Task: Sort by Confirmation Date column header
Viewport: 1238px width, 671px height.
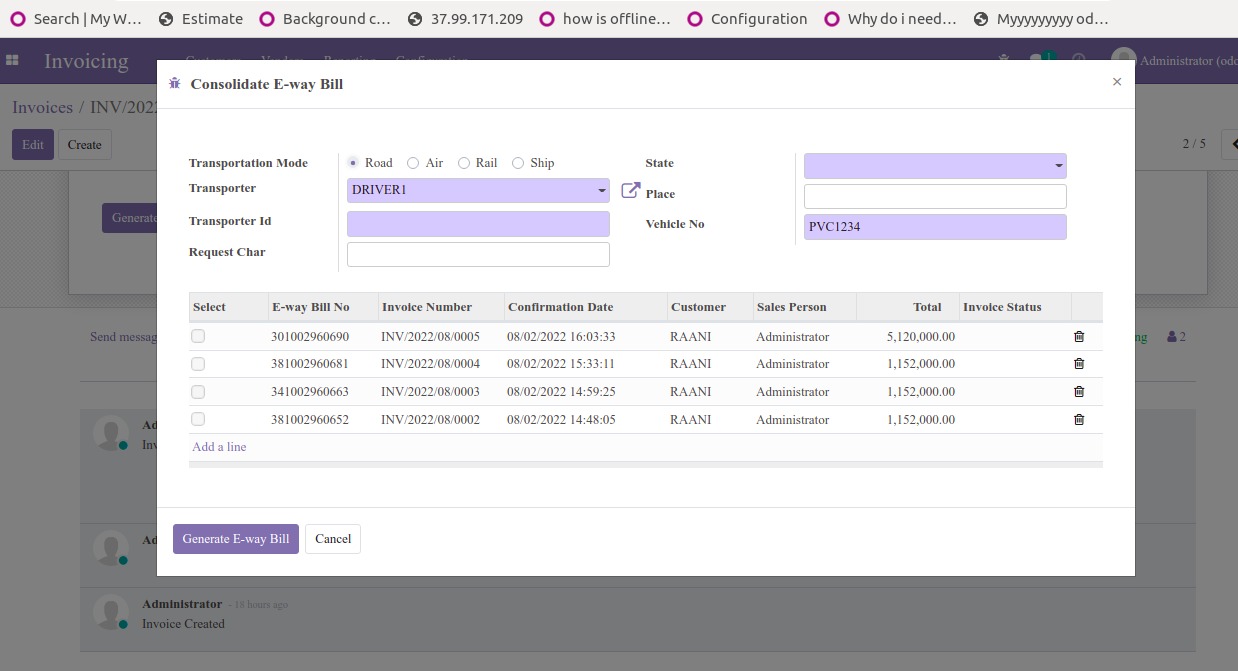Action: point(560,307)
